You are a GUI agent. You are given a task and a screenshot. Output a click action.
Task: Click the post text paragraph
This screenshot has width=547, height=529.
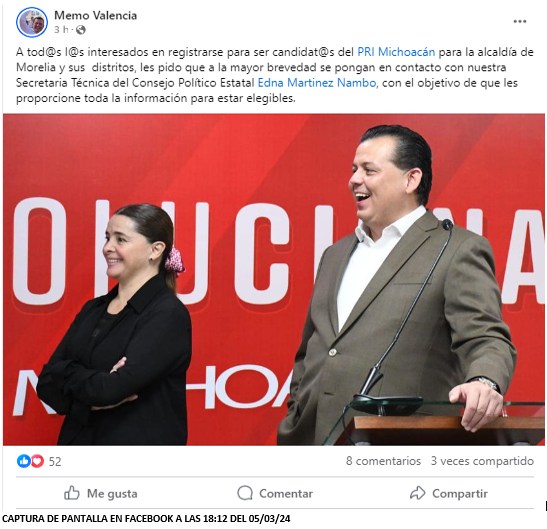point(275,75)
